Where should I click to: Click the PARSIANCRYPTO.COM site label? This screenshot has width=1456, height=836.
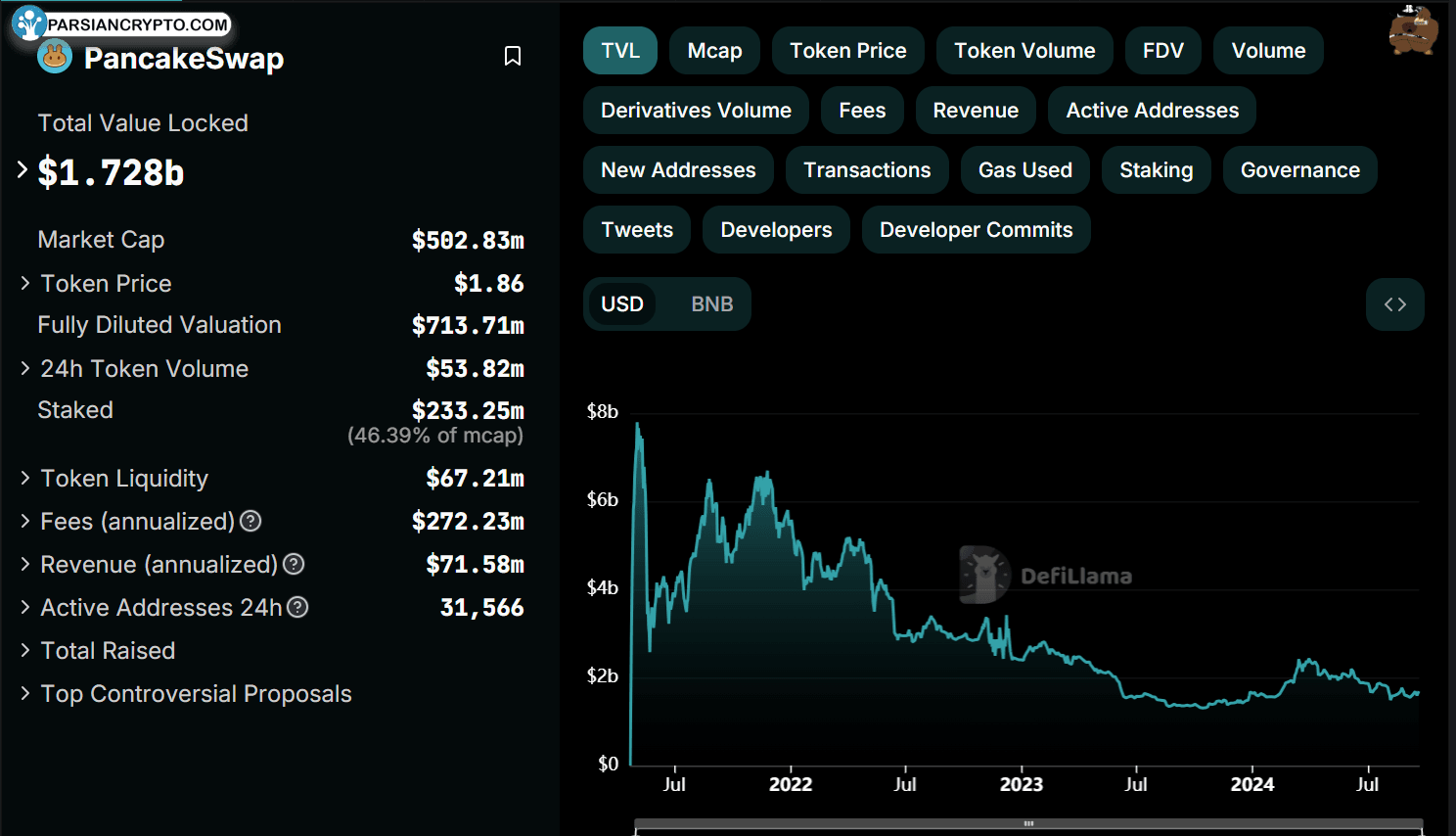coord(138,24)
